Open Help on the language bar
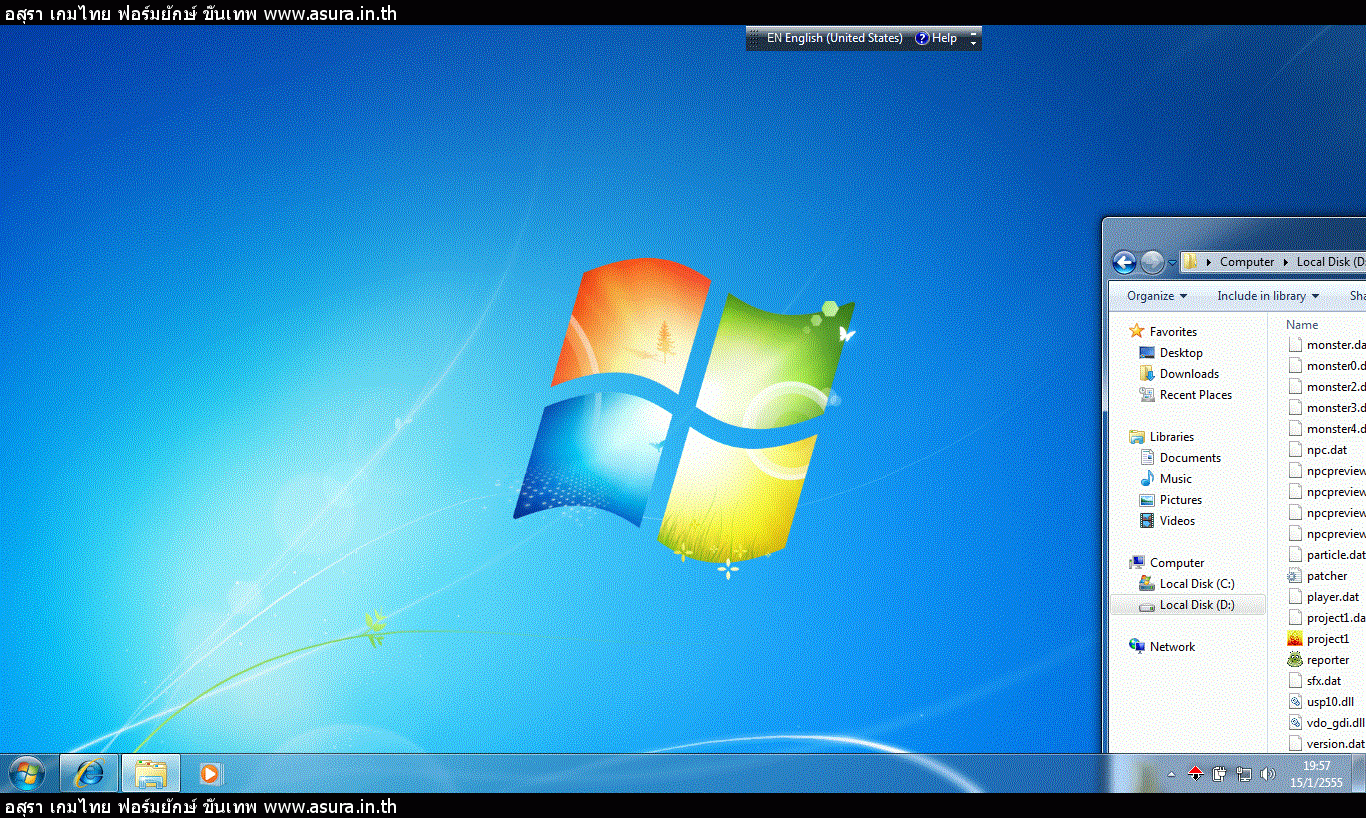Image resolution: width=1366 pixels, height=818 pixels. [x=936, y=38]
